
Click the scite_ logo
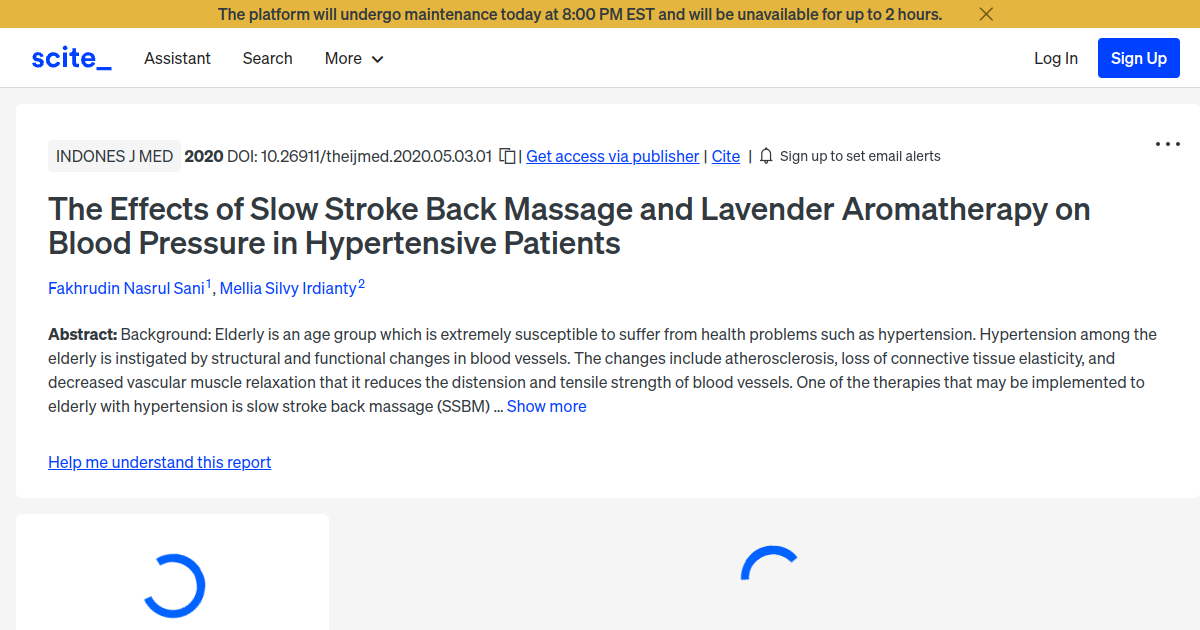click(71, 57)
